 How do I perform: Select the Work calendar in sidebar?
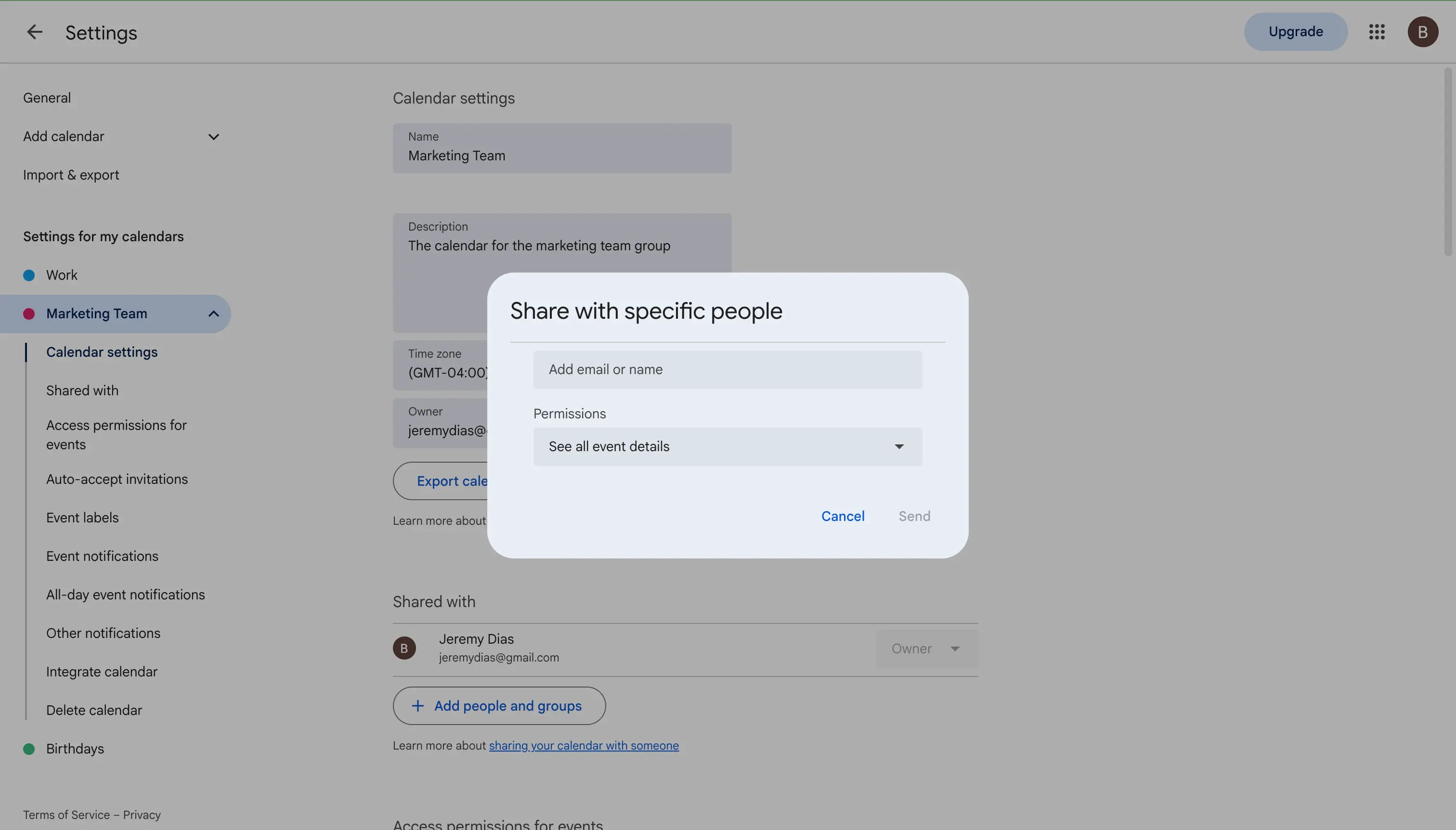(x=62, y=275)
